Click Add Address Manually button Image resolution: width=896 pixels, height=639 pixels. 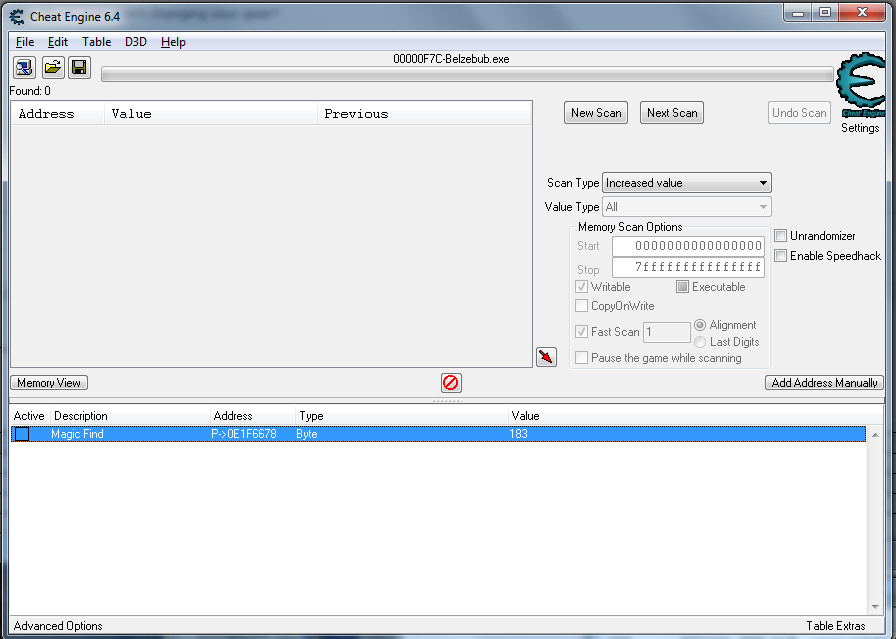[x=824, y=382]
